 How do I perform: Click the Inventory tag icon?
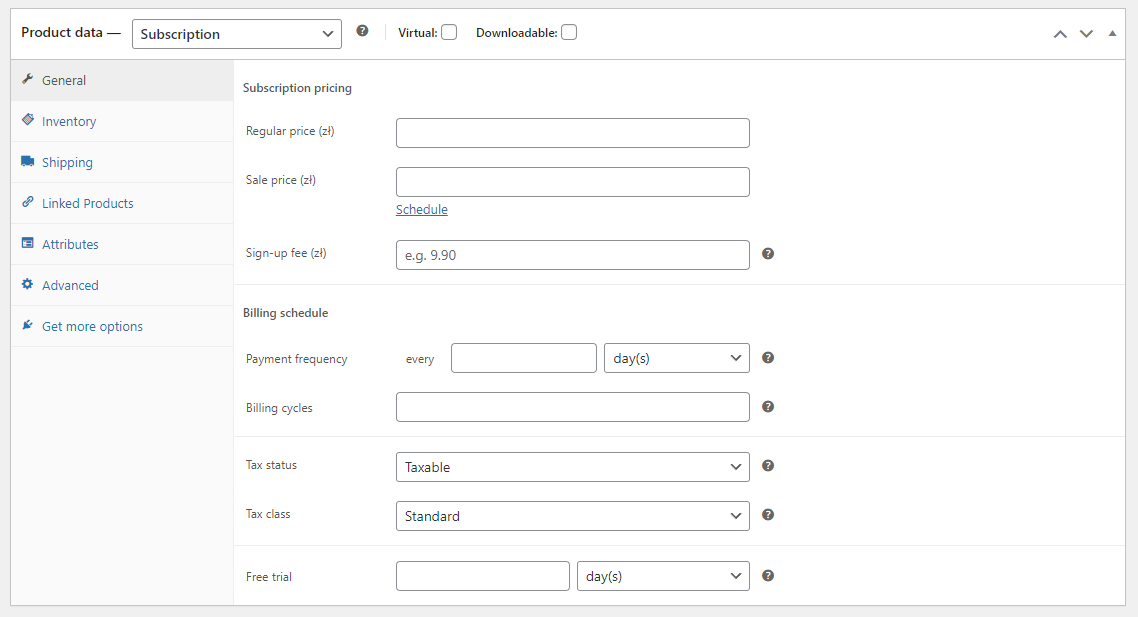click(28, 120)
